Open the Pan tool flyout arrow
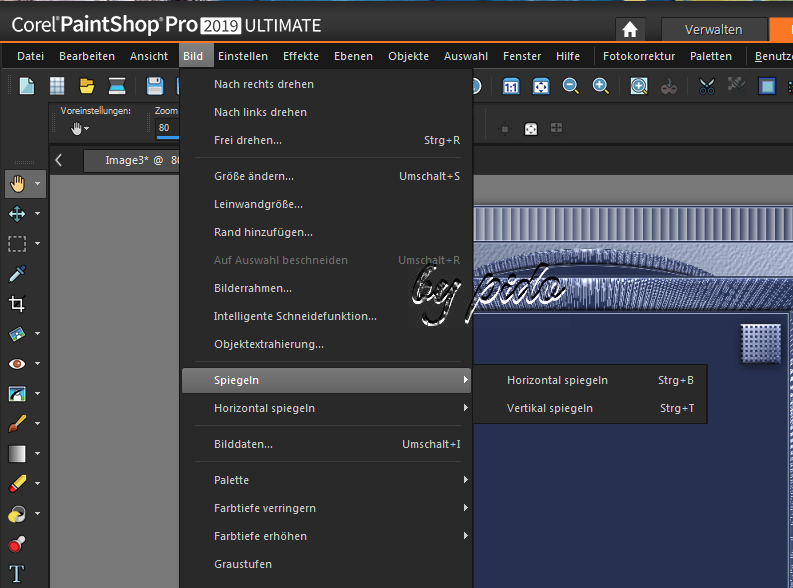 pyautogui.click(x=38, y=184)
